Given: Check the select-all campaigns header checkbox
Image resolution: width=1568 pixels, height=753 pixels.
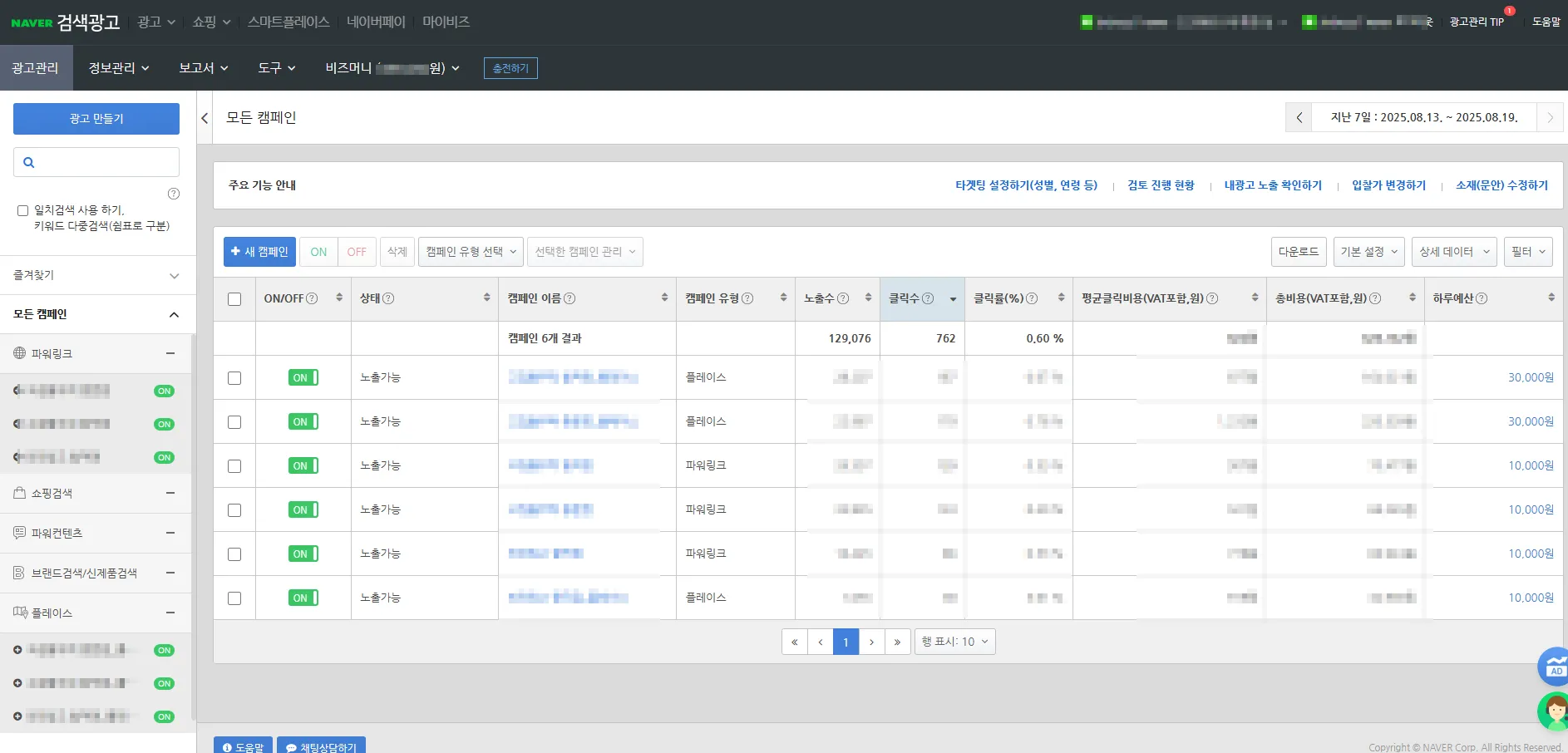Looking at the screenshot, I should click(x=234, y=299).
